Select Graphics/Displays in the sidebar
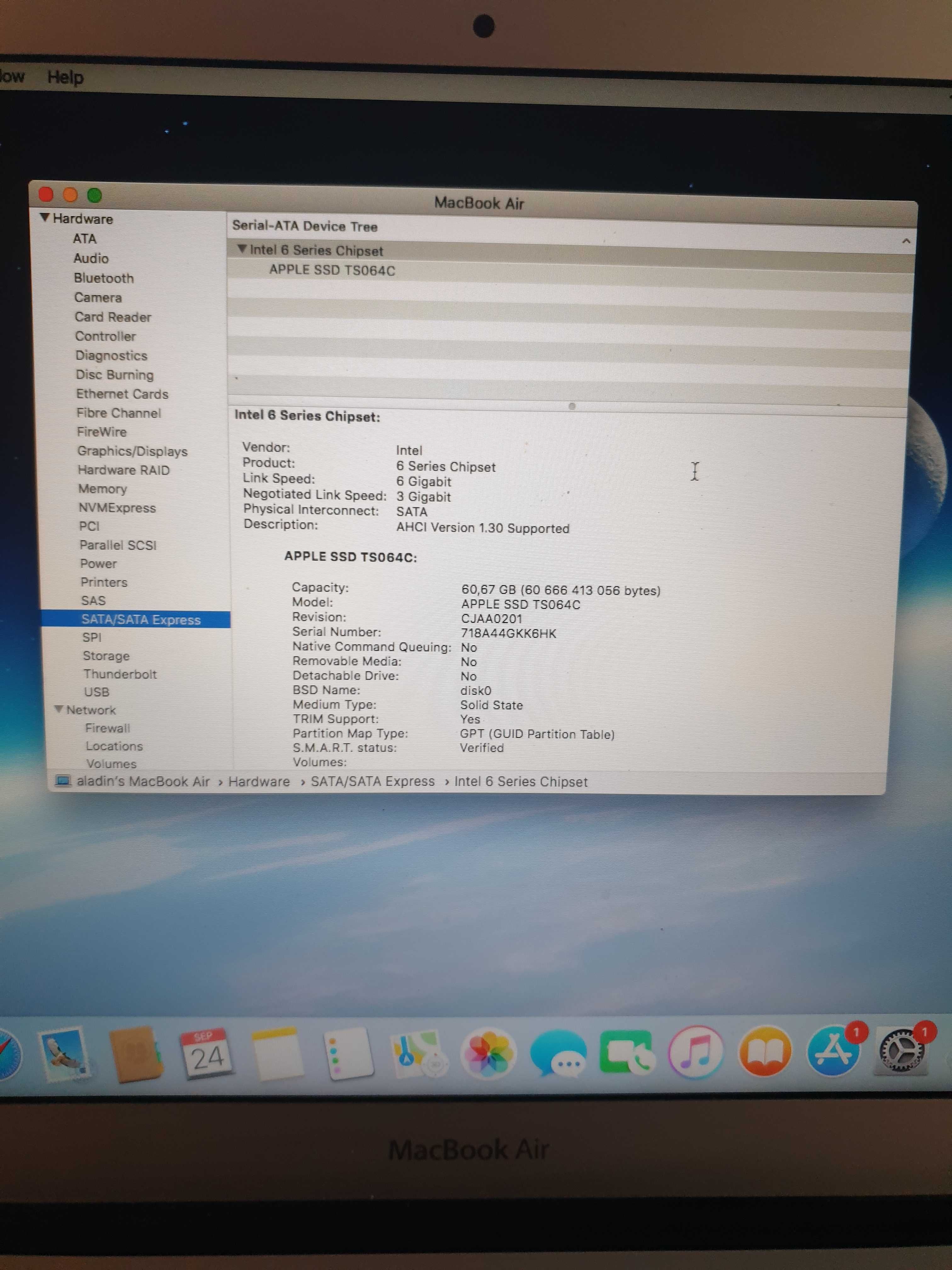 point(132,451)
